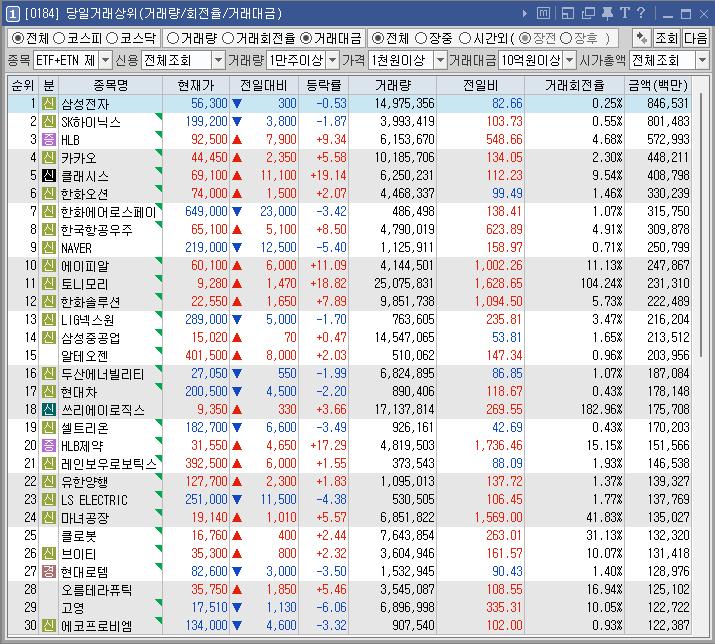This screenshot has height=644, width=715.
Task: Click 레인보우로보틱스 stock name
Action: pyautogui.click(x=109, y=464)
